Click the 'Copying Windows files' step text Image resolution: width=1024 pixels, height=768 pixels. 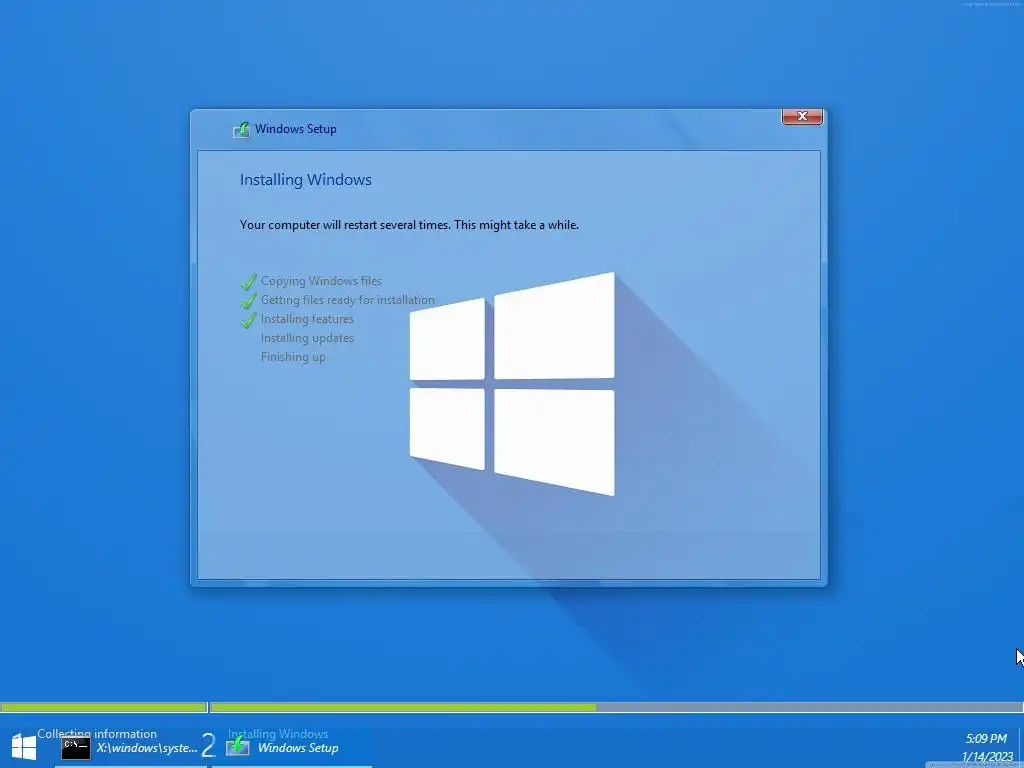[321, 281]
